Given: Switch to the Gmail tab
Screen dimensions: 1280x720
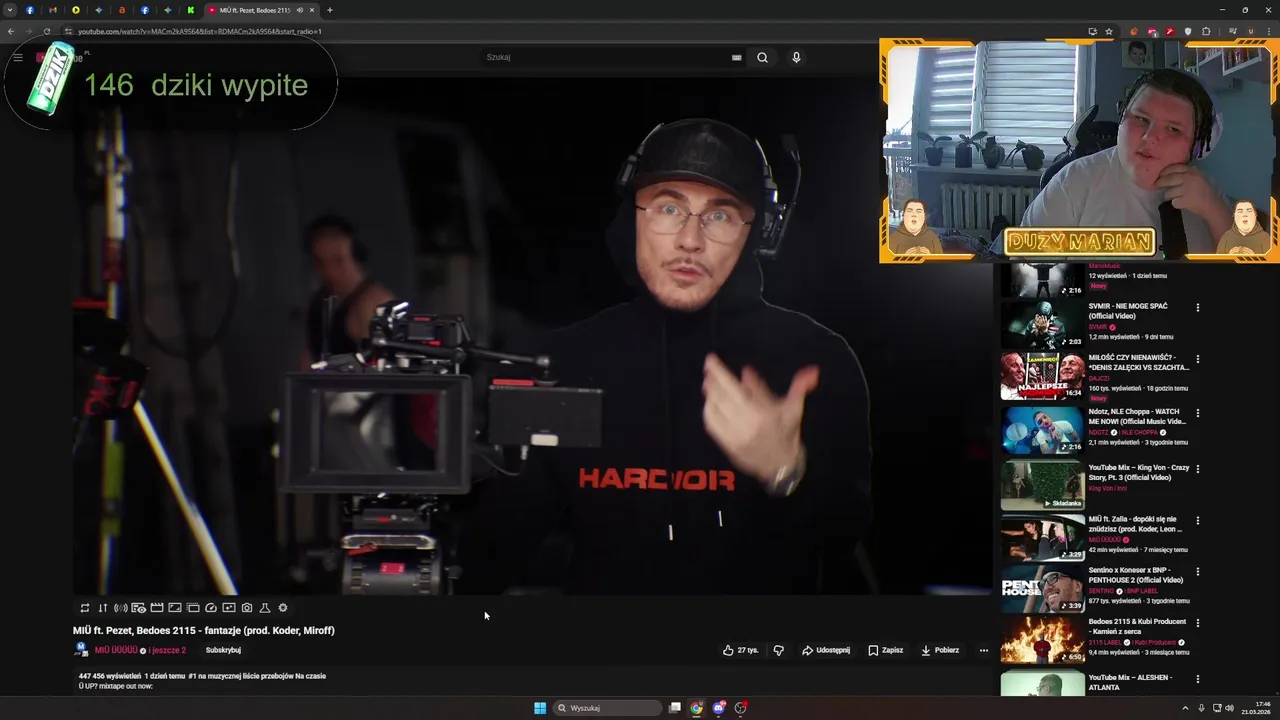Looking at the screenshot, I should pos(53,10).
